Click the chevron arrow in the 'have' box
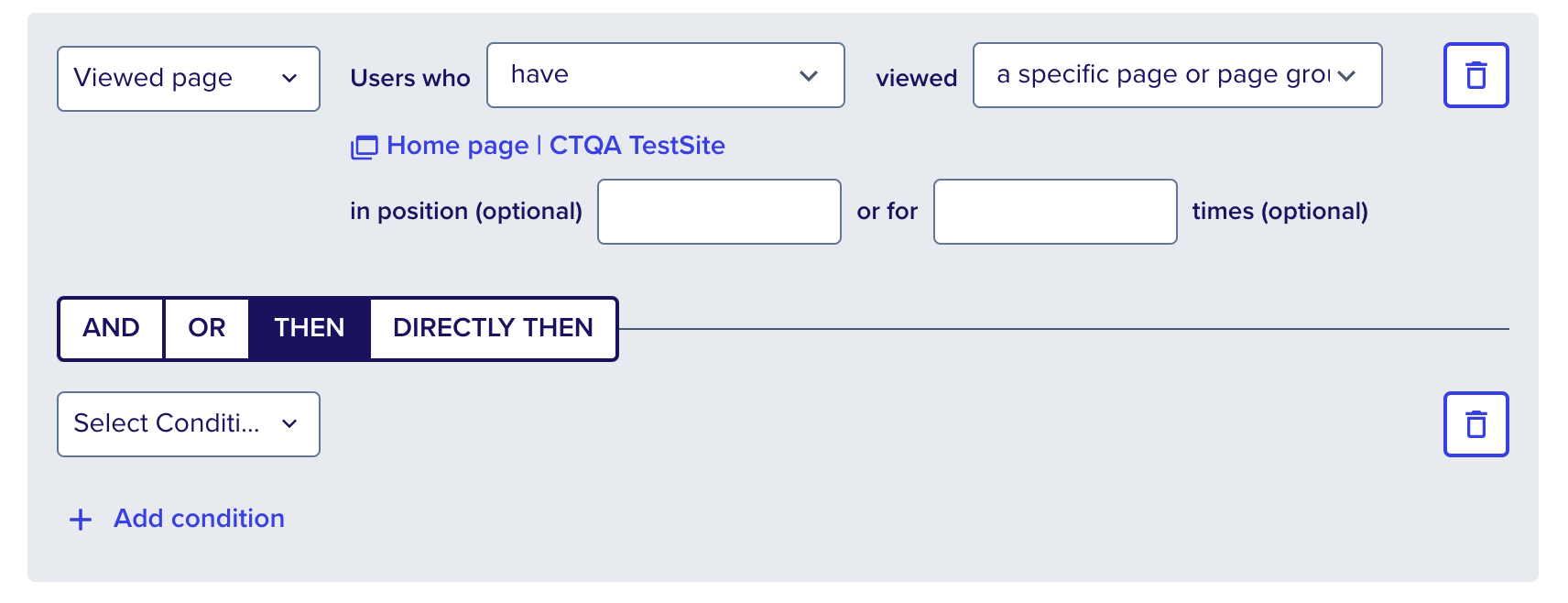This screenshot has width=1568, height=603. pos(808,76)
